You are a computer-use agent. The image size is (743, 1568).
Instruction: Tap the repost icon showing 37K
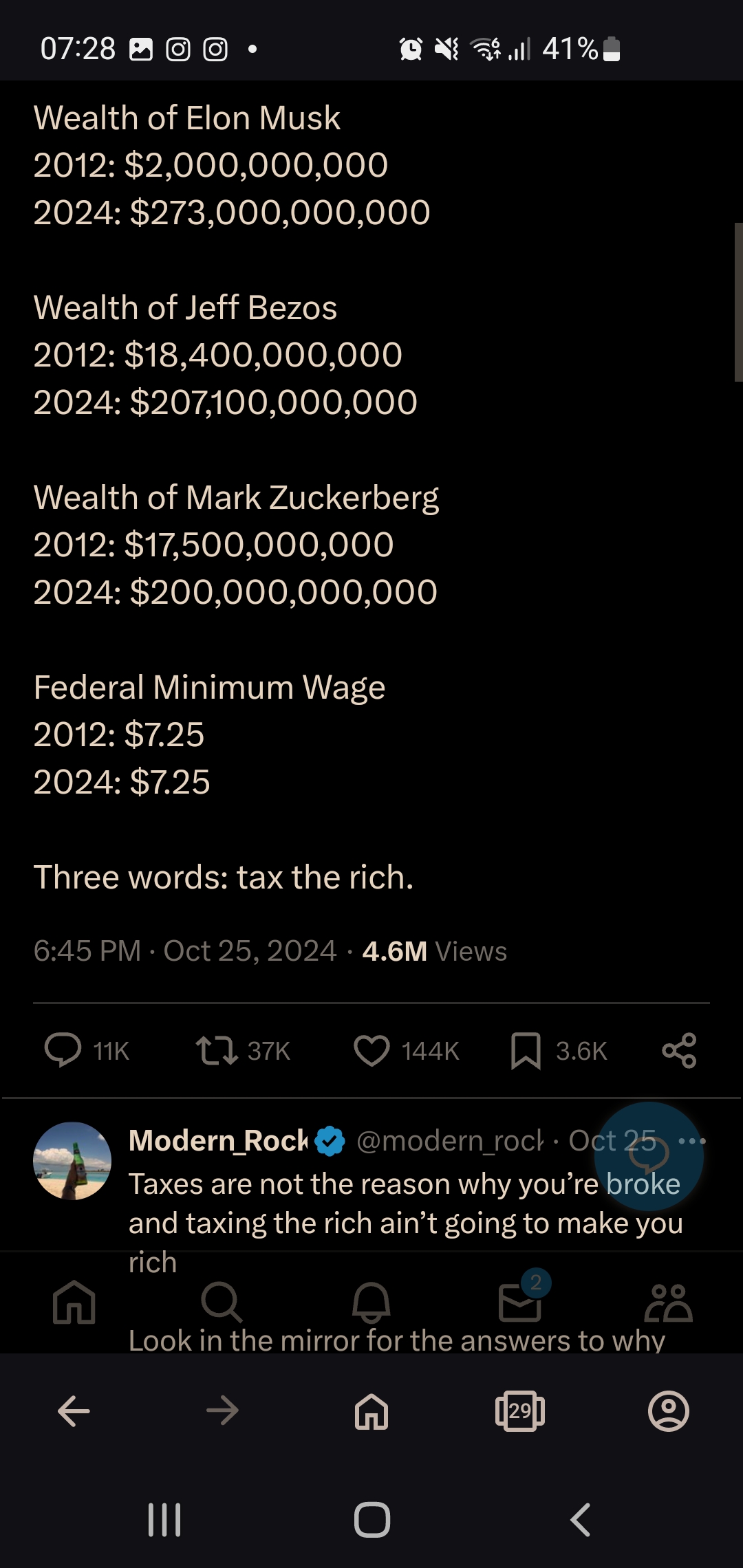(217, 1051)
